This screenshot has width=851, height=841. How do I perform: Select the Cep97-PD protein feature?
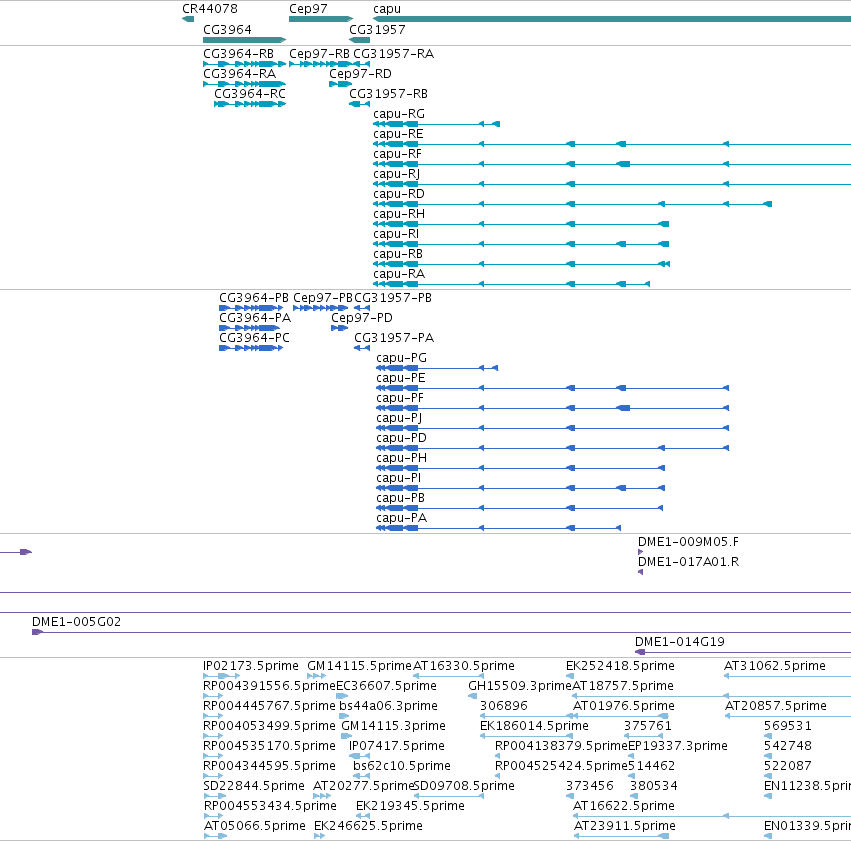pyautogui.click(x=339, y=328)
